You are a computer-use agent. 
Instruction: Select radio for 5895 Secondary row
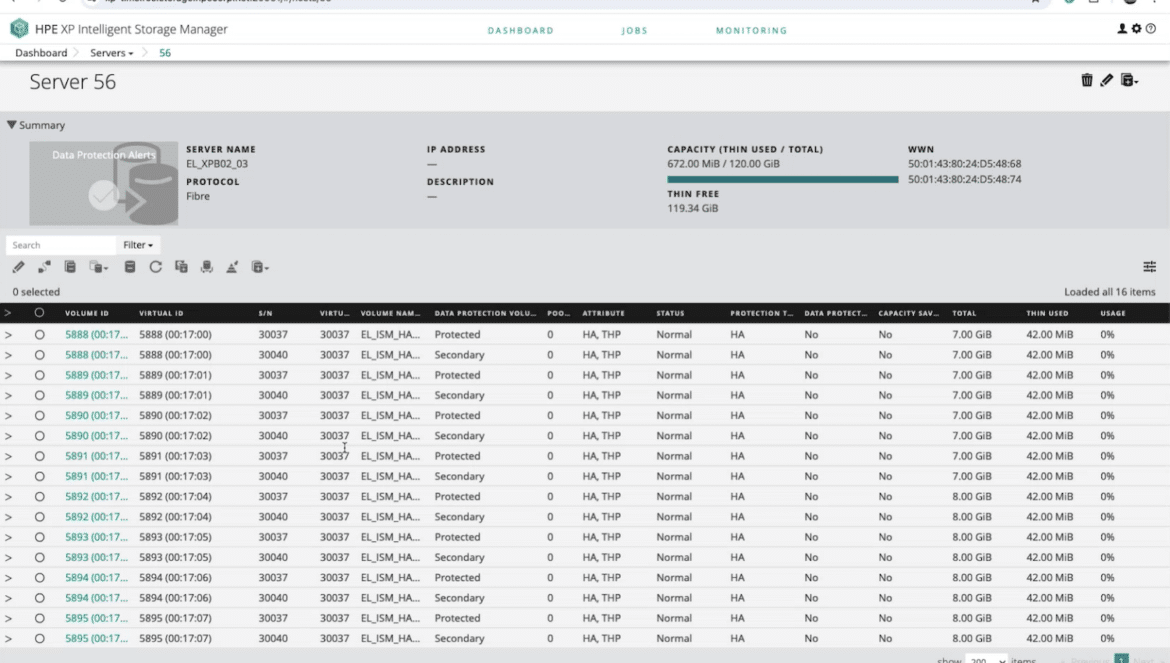[x=40, y=638]
